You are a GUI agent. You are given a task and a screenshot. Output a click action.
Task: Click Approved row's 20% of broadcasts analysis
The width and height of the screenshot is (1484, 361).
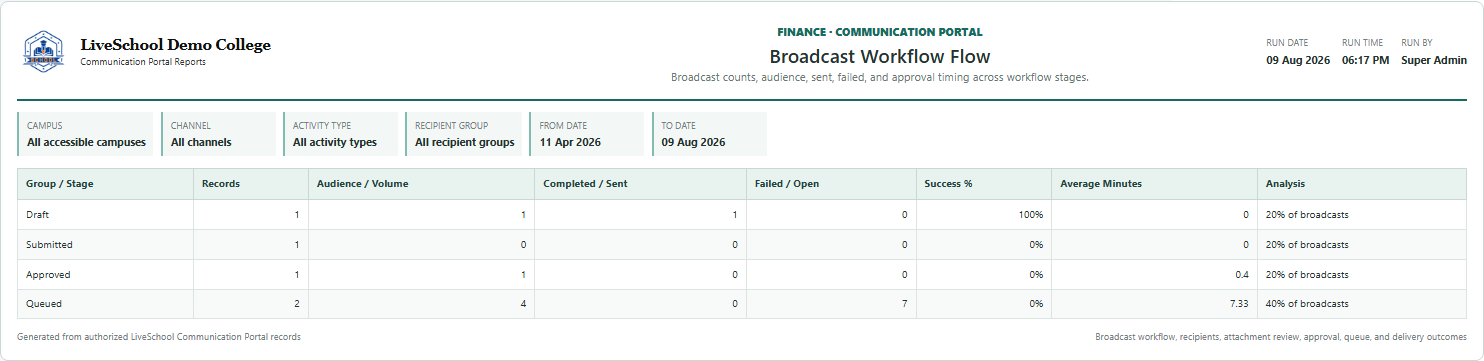1307,274
